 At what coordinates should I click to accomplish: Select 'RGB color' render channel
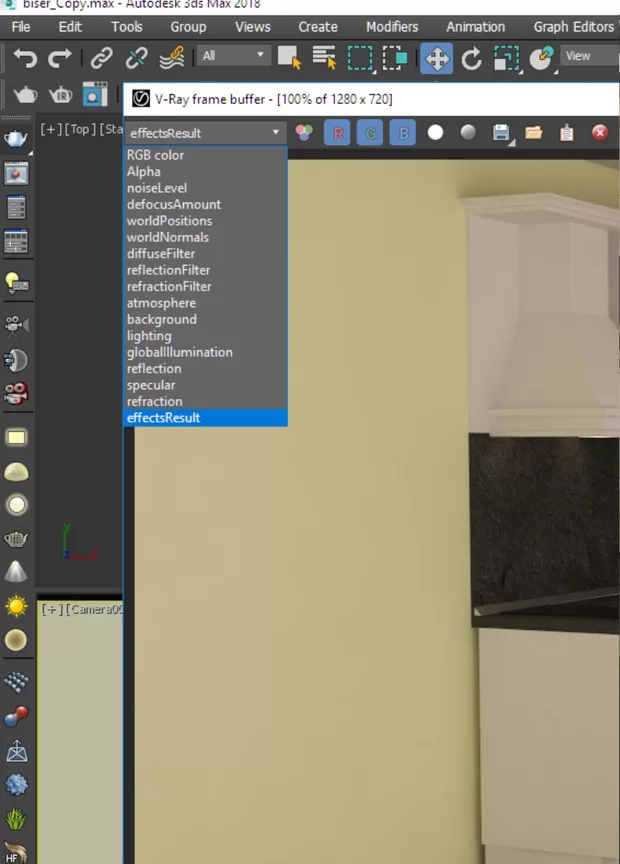tap(206, 155)
